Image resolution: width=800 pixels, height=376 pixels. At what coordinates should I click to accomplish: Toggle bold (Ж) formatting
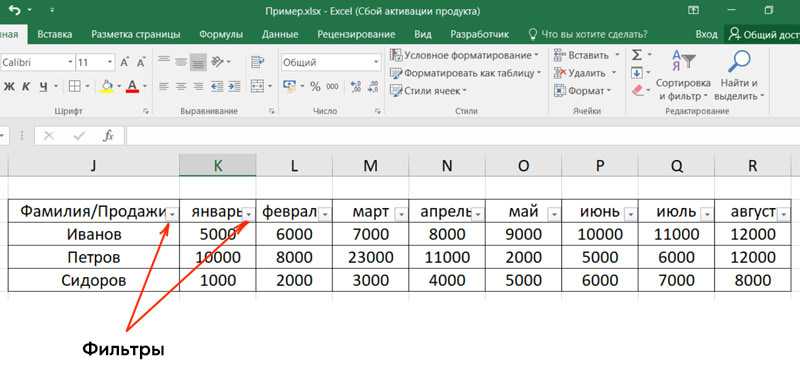pyautogui.click(x=9, y=87)
